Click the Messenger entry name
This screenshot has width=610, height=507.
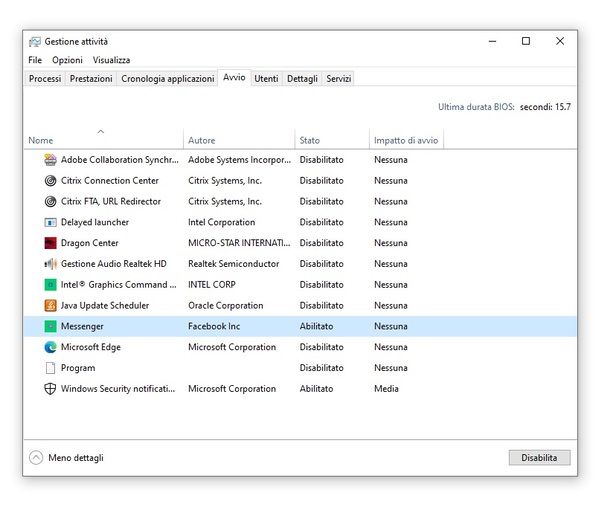(82, 326)
